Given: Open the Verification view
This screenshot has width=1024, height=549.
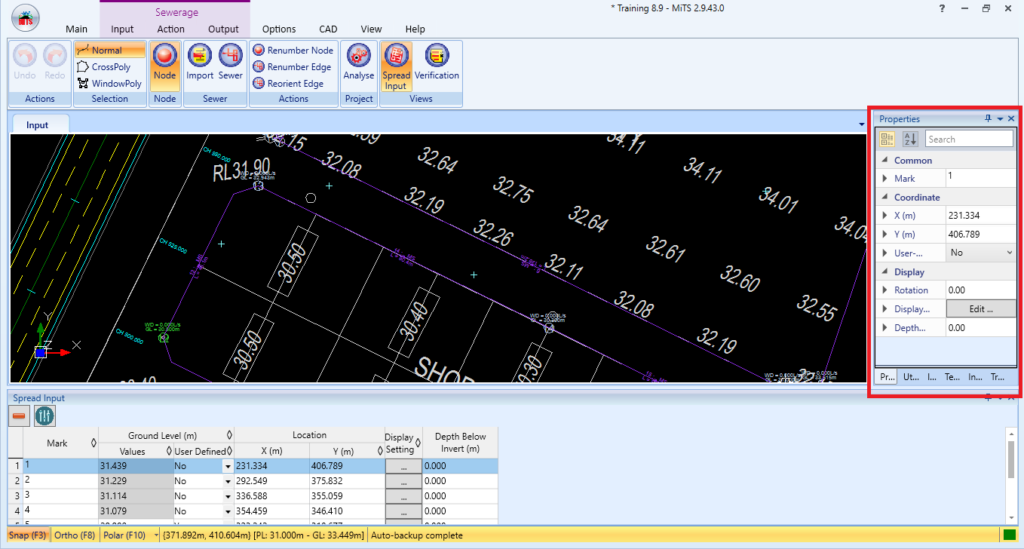Looking at the screenshot, I should tap(437, 62).
